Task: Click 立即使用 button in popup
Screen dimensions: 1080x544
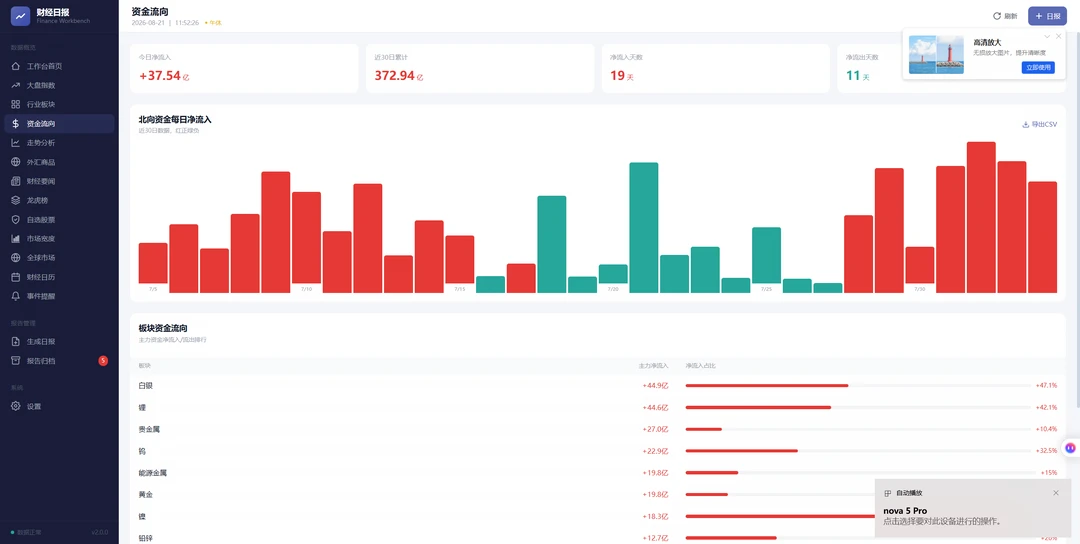Action: [x=1038, y=67]
